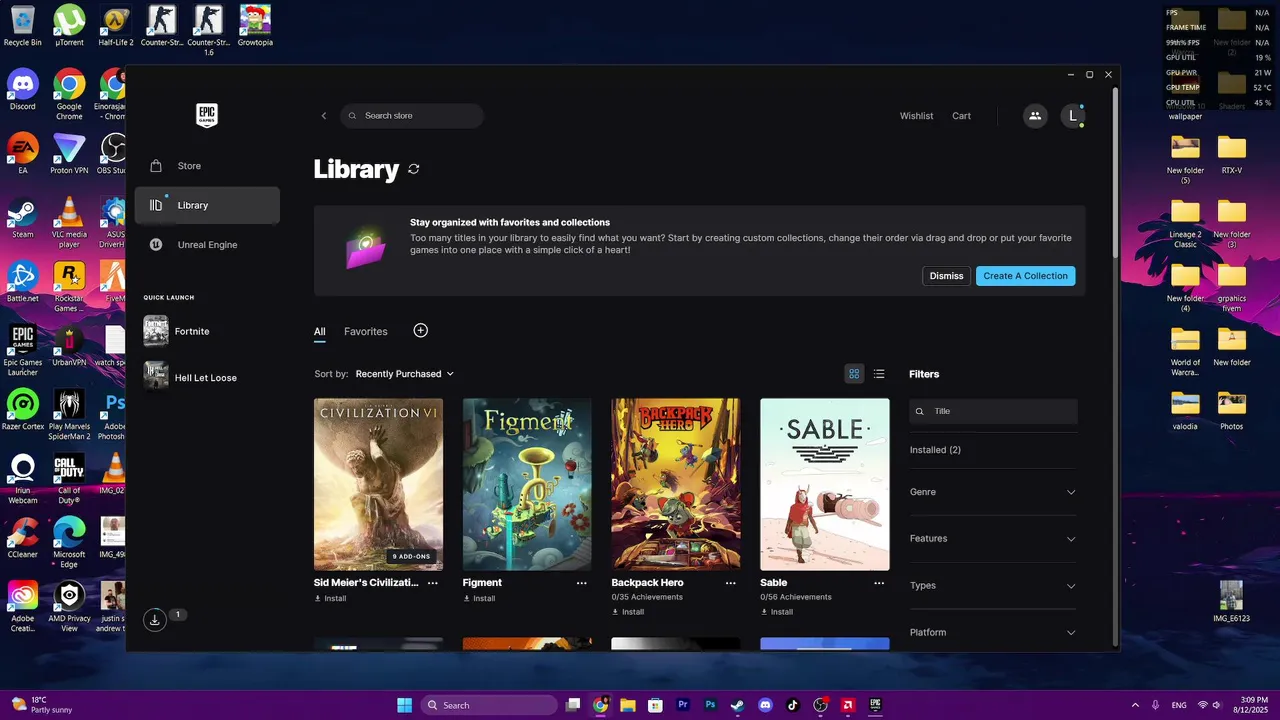
Task: Open options menu for Sid Meier's Civilization
Action: tap(433, 583)
